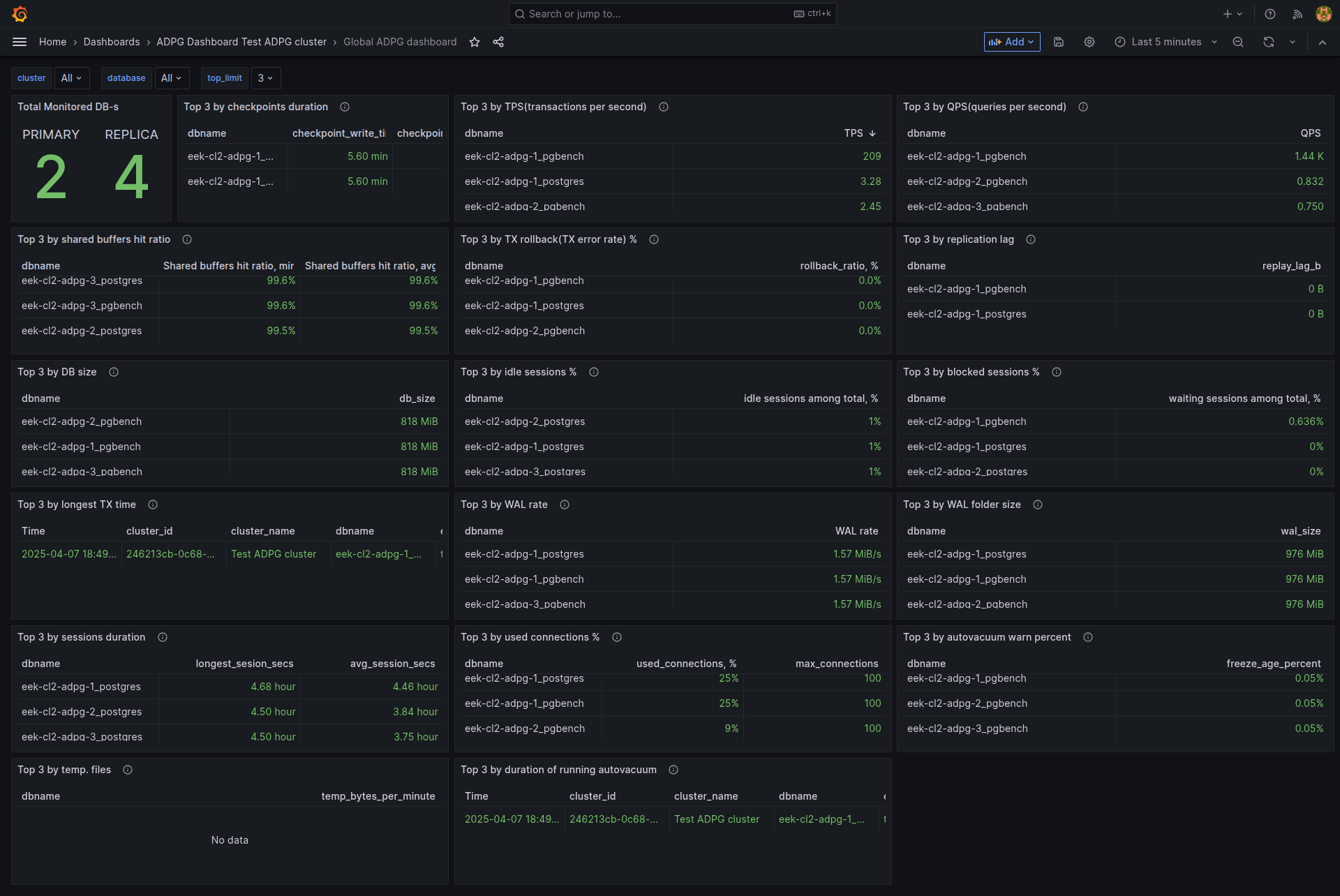
Task: Expand the new item chevron near plus
Action: pos(1240,14)
